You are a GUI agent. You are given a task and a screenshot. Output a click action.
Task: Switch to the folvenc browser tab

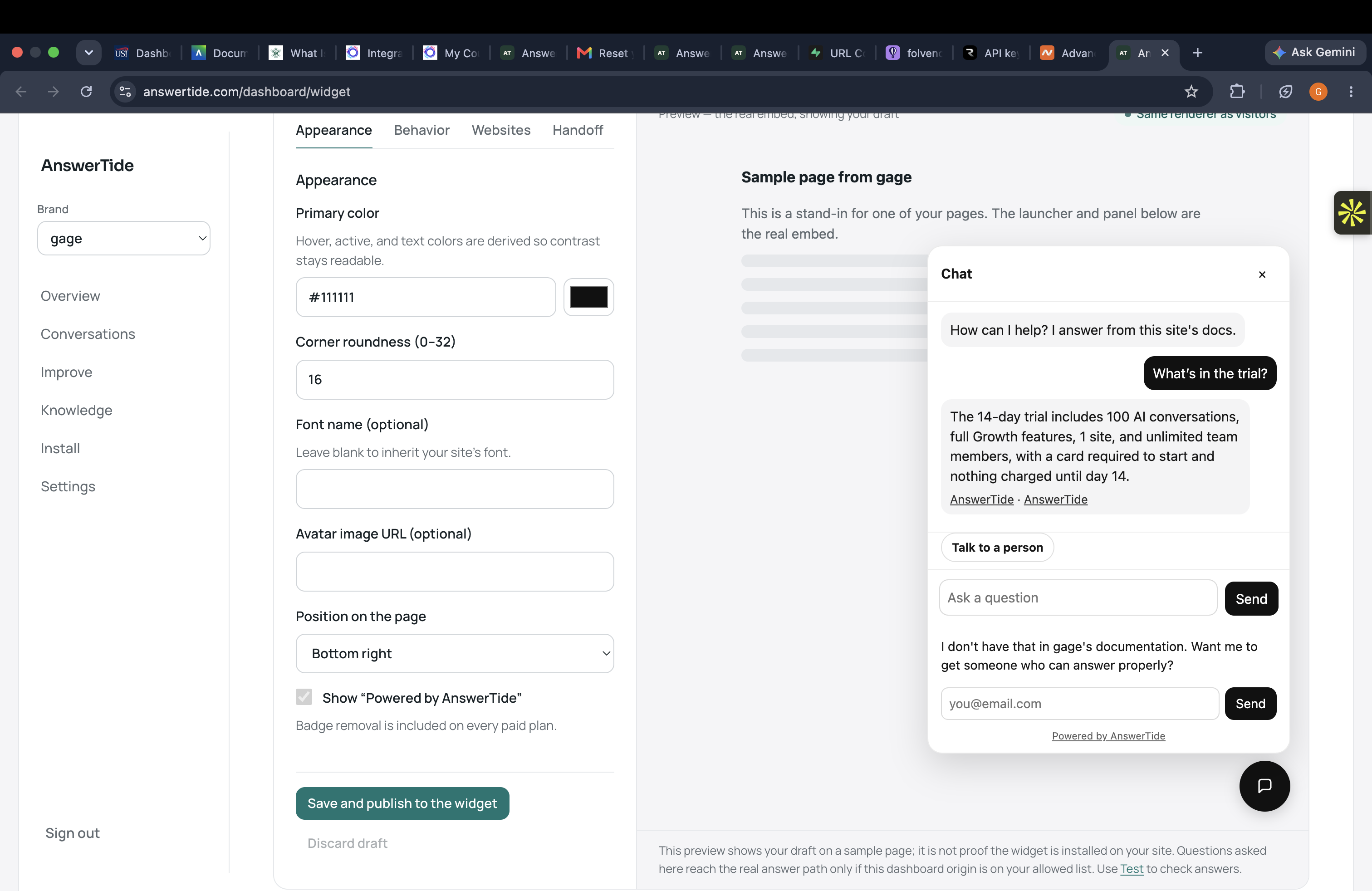(x=914, y=53)
